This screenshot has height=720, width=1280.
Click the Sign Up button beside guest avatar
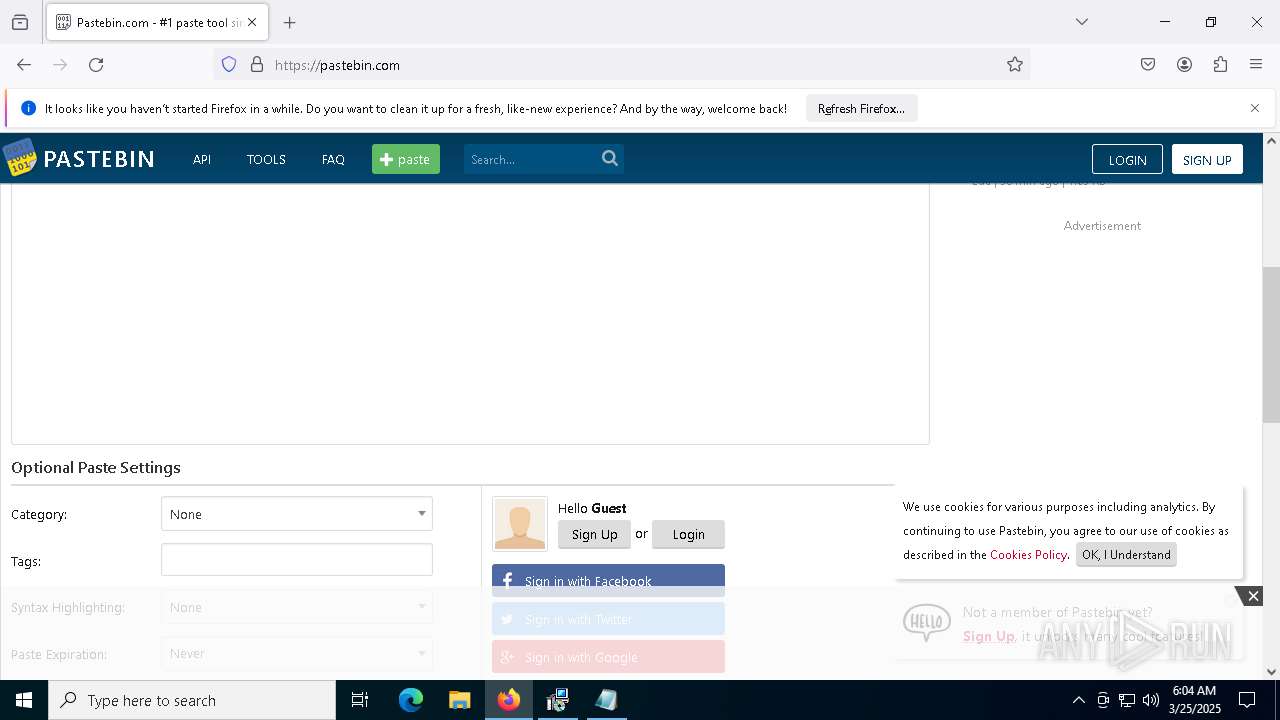click(594, 534)
